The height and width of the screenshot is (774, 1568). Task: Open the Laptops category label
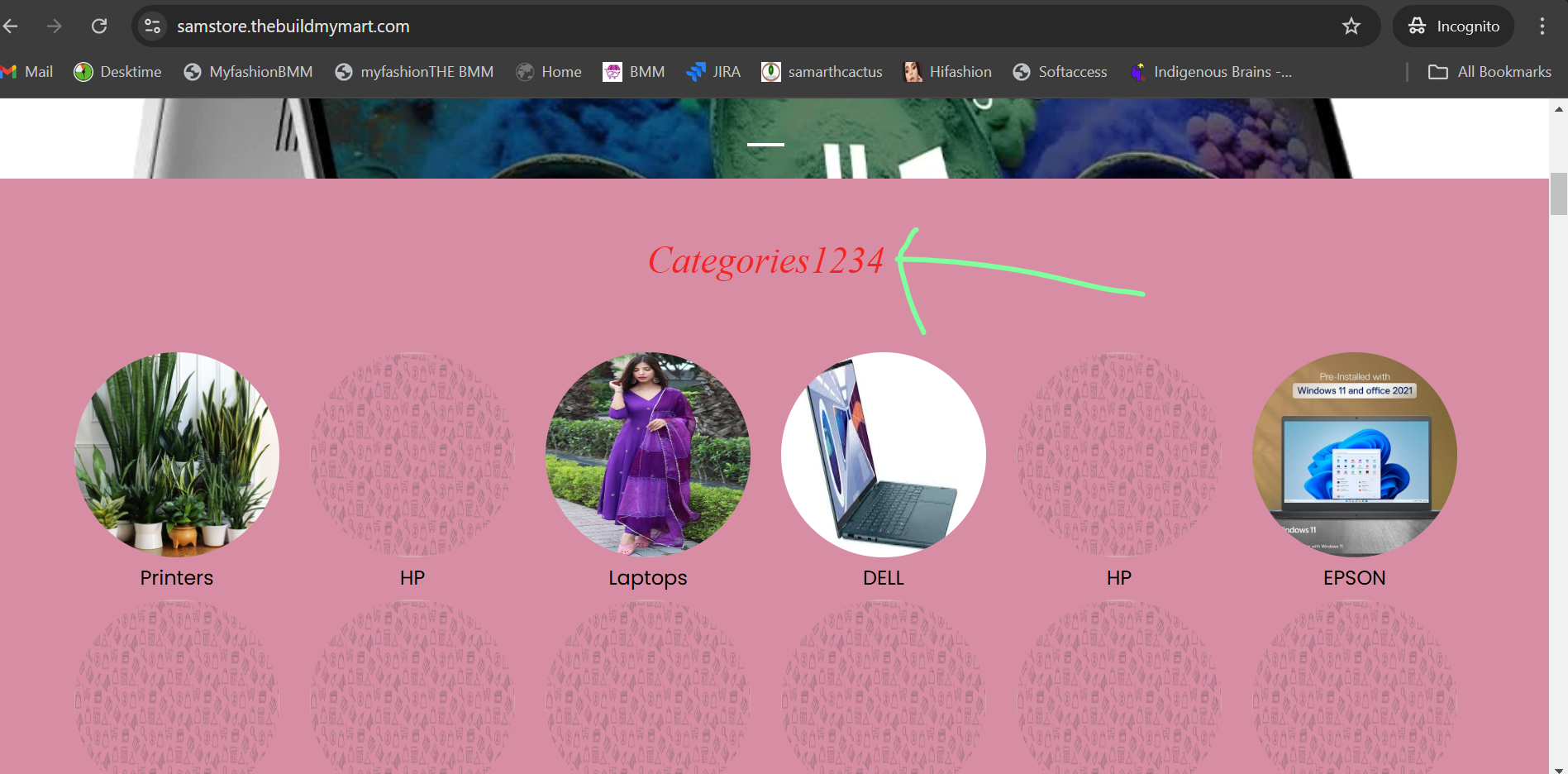point(648,579)
